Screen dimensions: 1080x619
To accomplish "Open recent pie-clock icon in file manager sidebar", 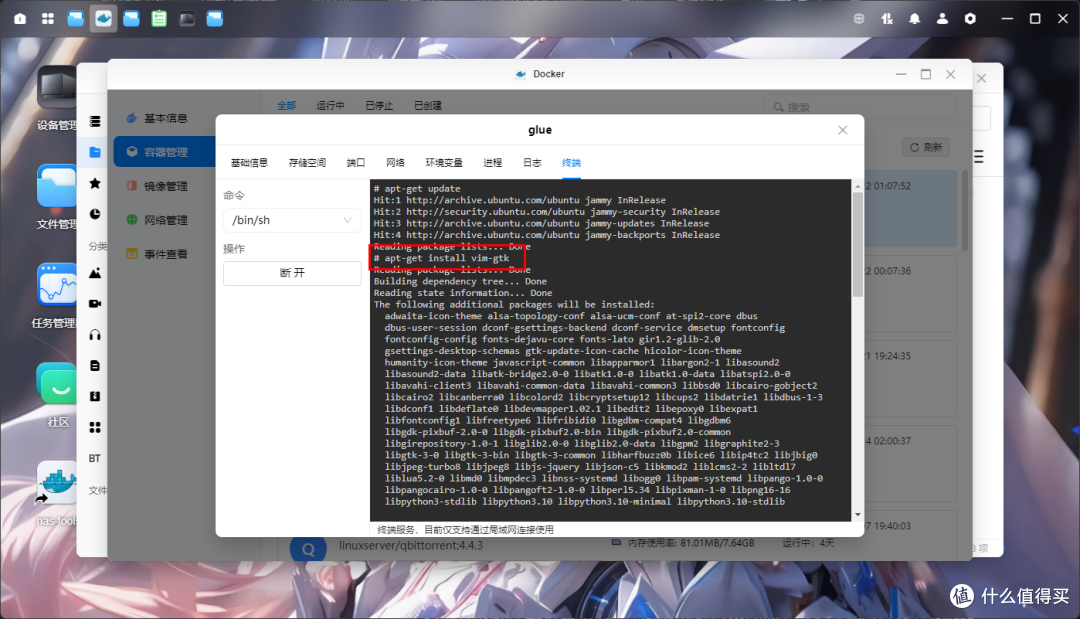I will [x=95, y=214].
